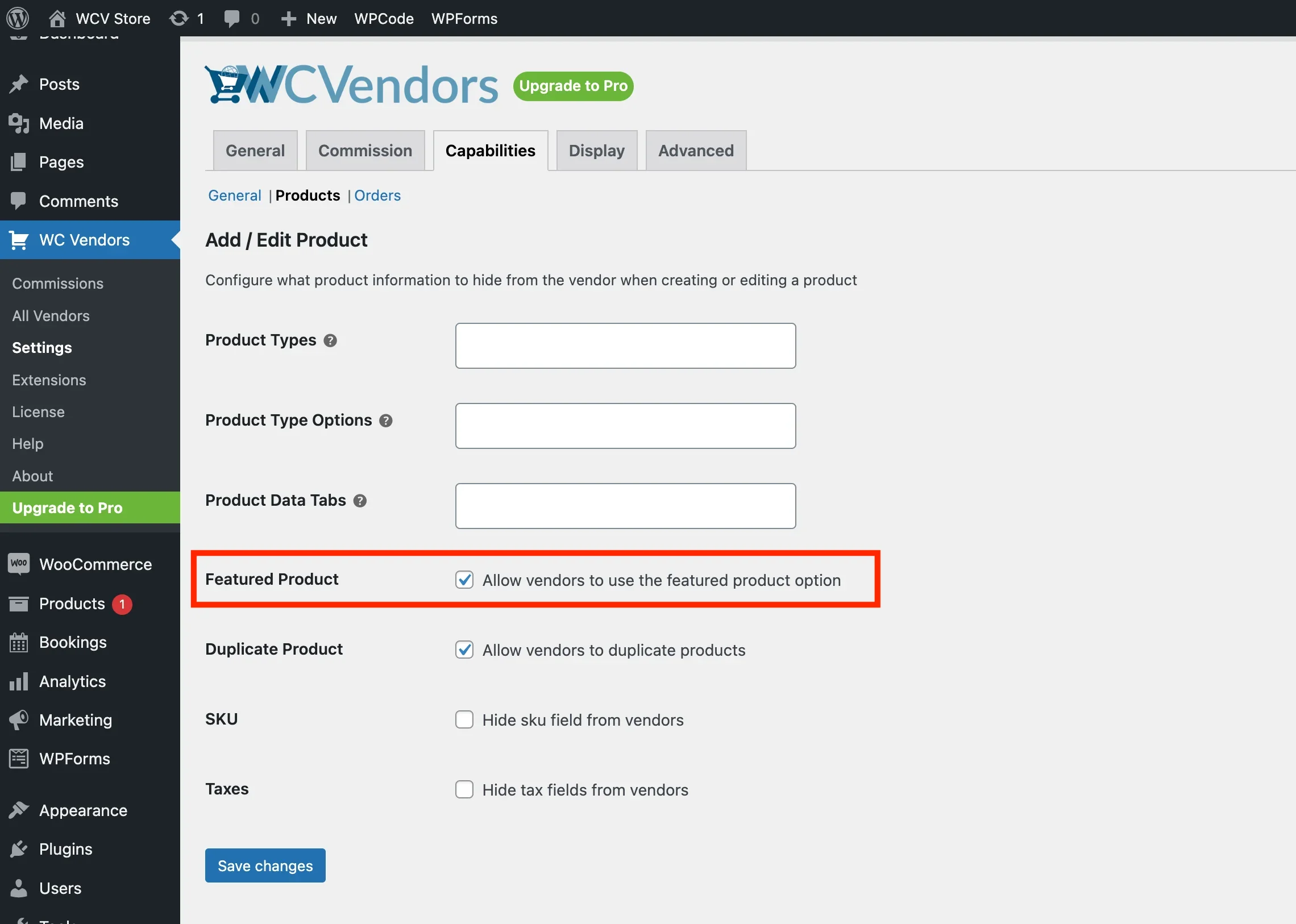Click the Product Types help icon
The width and height of the screenshot is (1296, 924).
330,340
